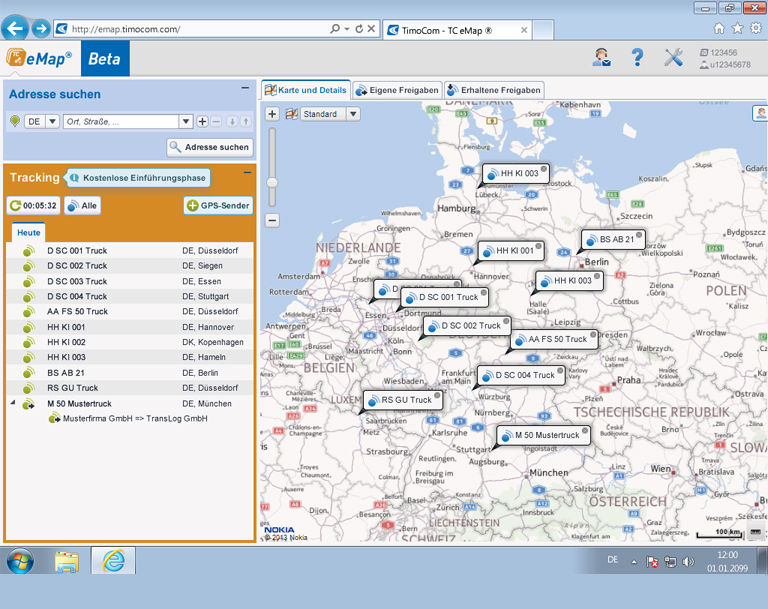Screen dimensions: 768x609
Task: Select Musterfirma GmbH => TransLog GmbH entry
Action: [x=128, y=419]
